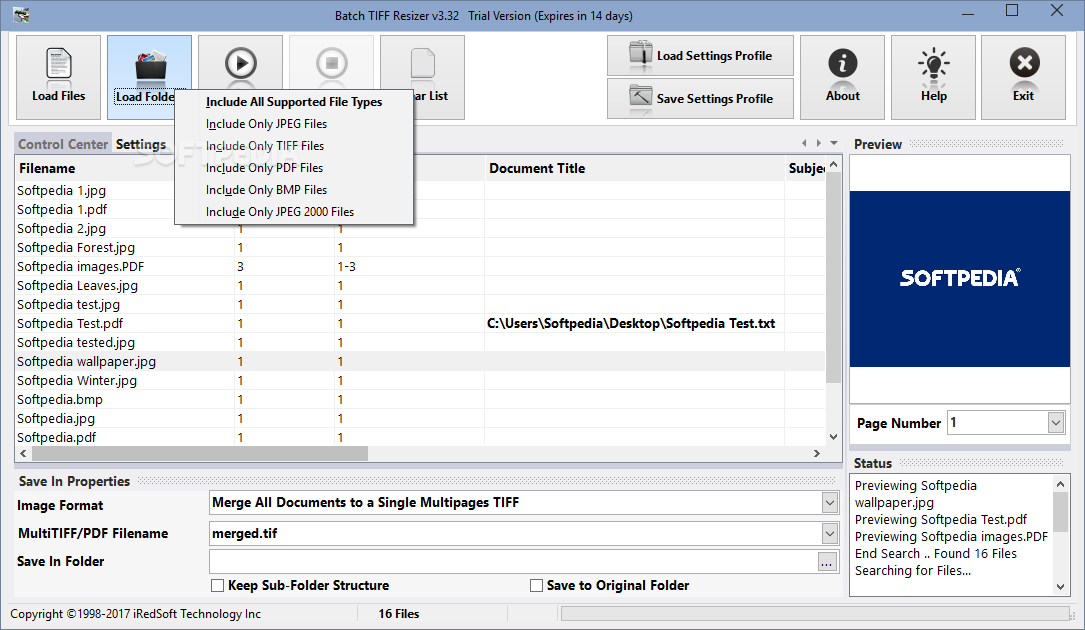Switch to the Control Center tab

[63, 144]
